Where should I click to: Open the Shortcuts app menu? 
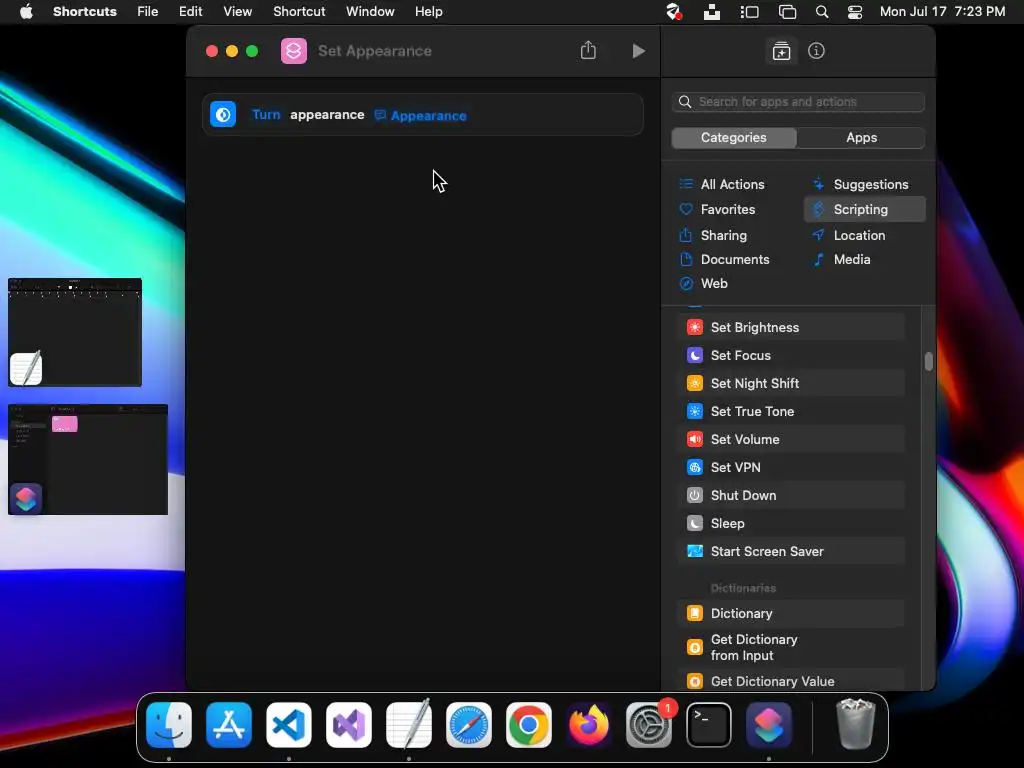[x=85, y=12]
